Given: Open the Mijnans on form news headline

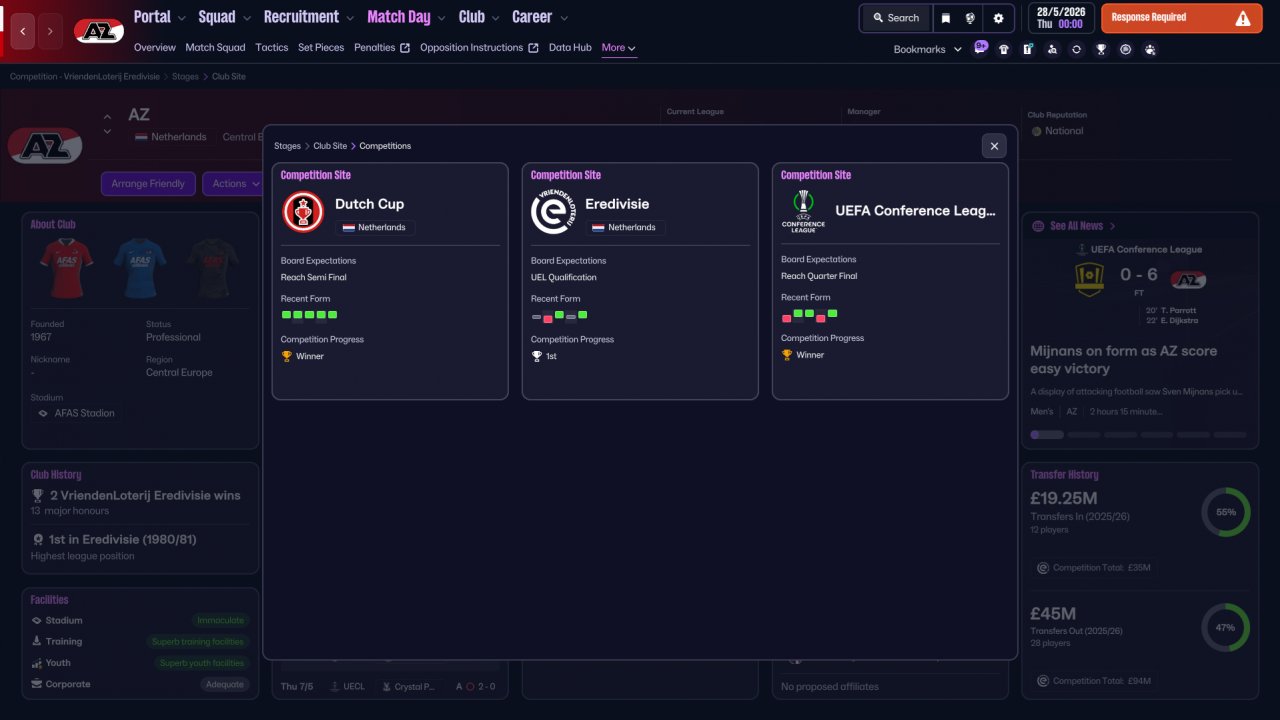Looking at the screenshot, I should (x=1124, y=360).
